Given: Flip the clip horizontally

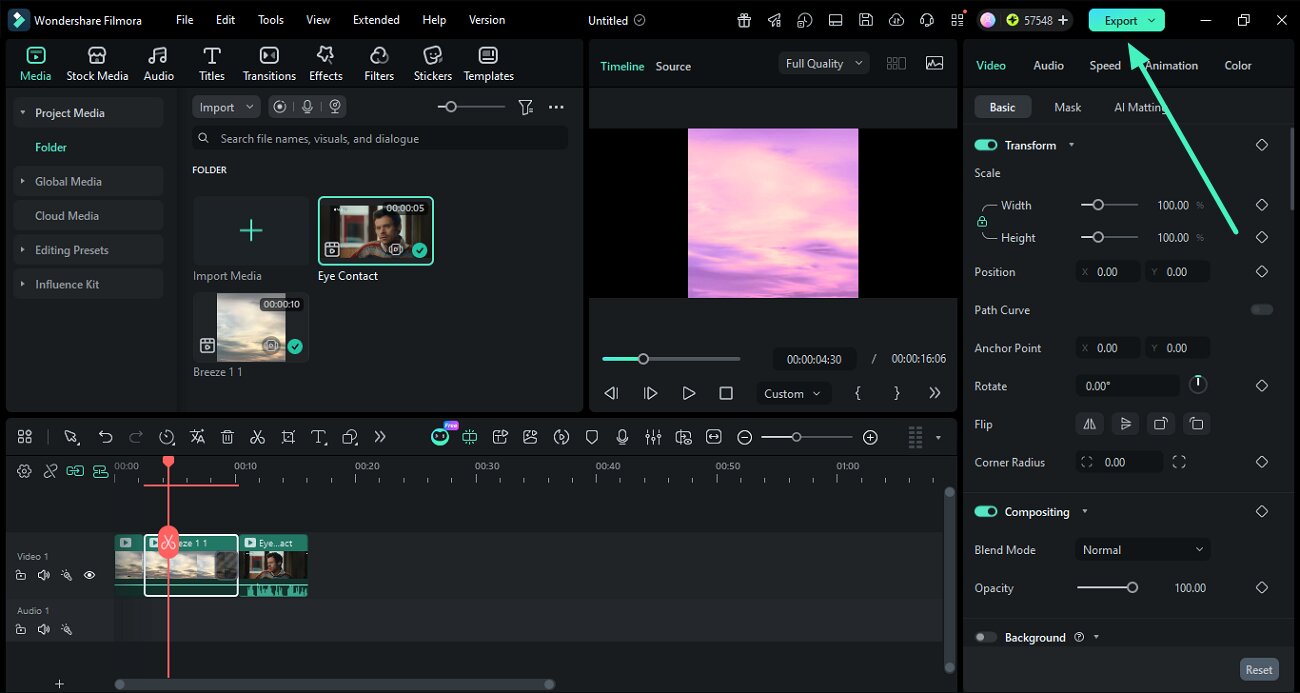Looking at the screenshot, I should [x=1089, y=424].
